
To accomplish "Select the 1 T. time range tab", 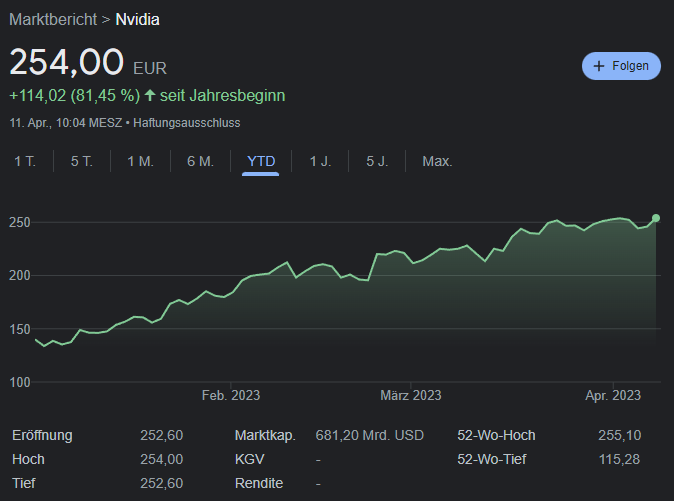I will coord(25,161).
